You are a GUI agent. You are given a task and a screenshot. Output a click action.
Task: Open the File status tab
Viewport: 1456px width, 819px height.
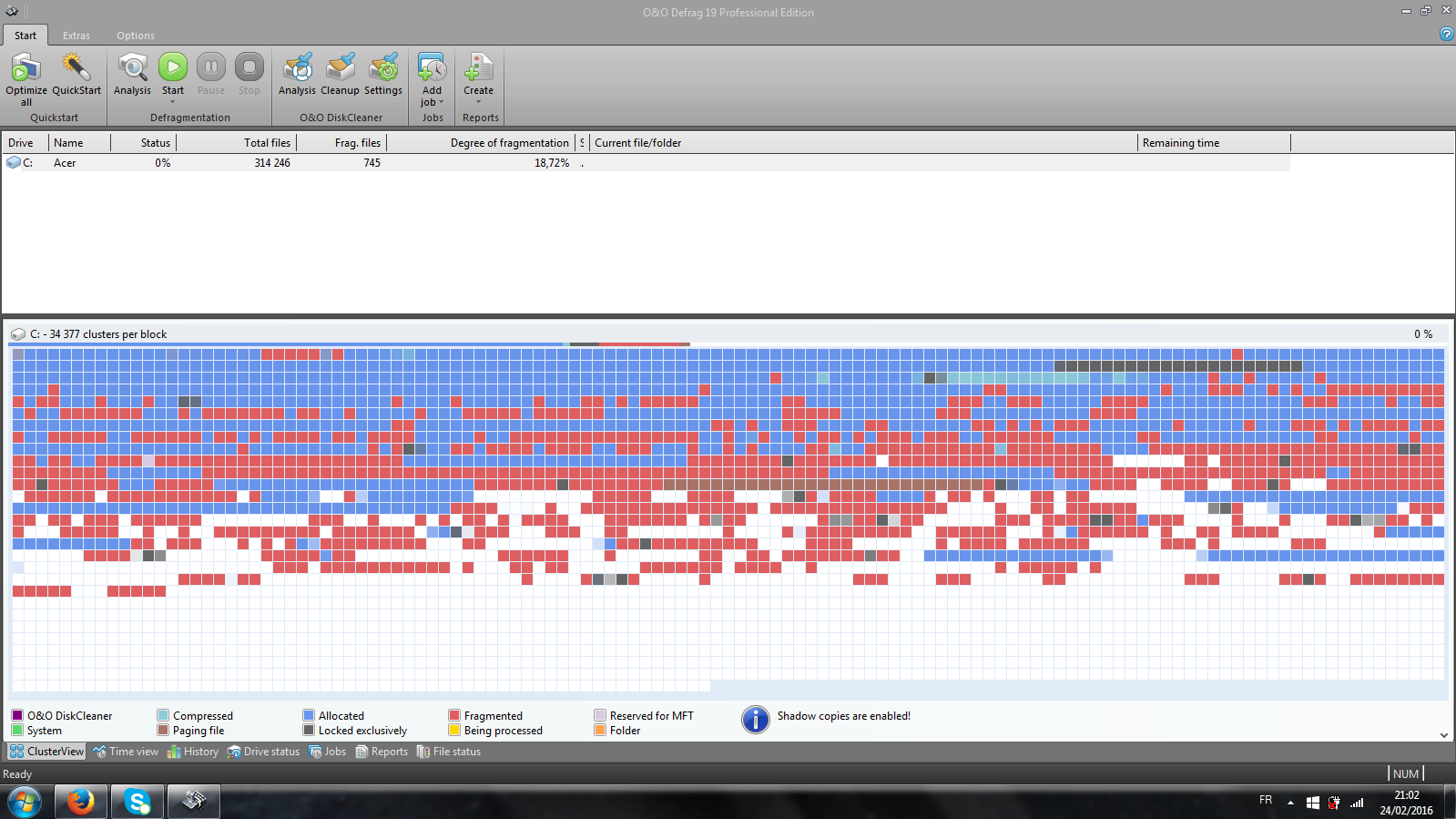(x=449, y=752)
